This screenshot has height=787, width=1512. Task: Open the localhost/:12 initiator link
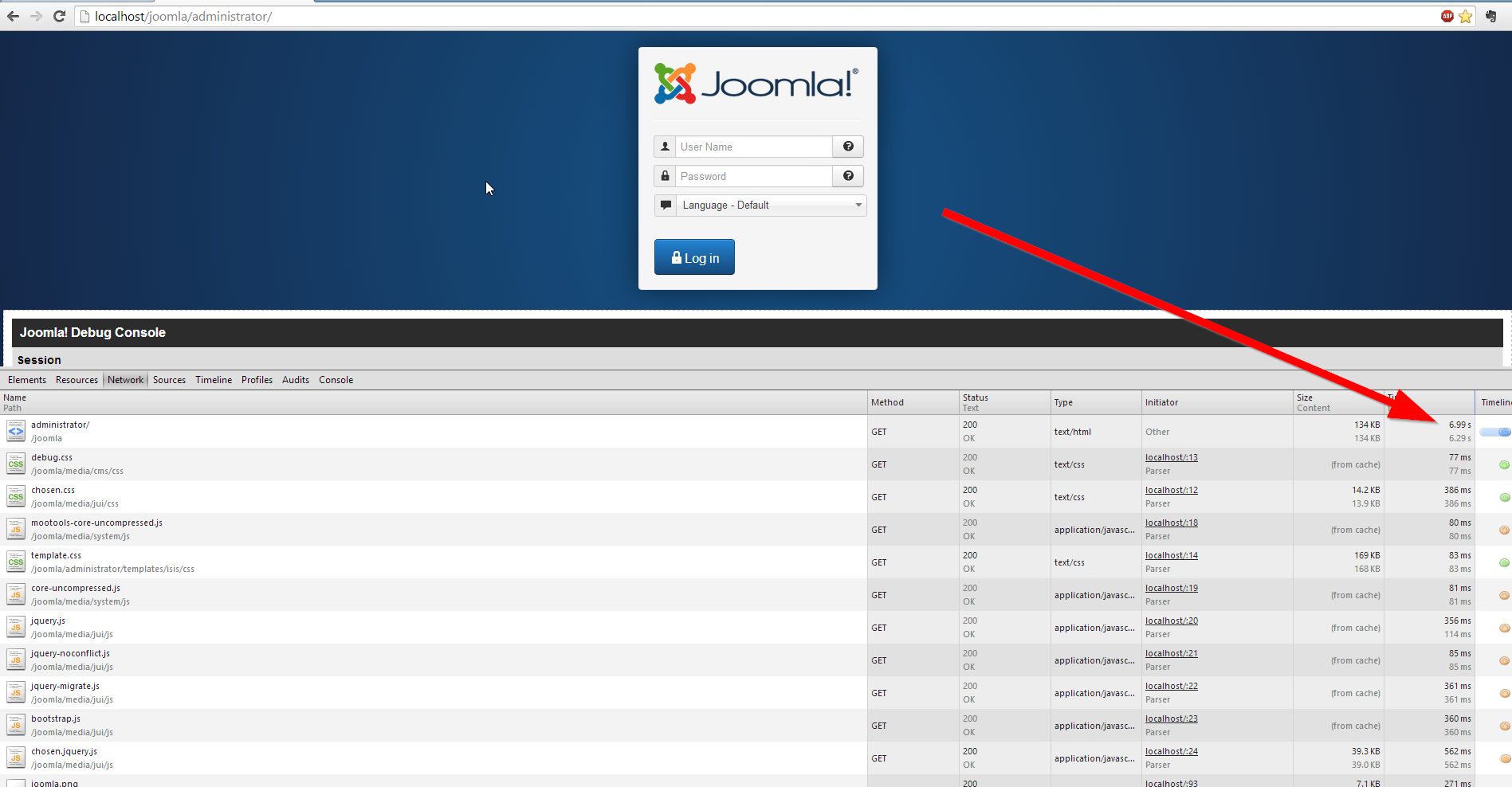(x=1172, y=490)
